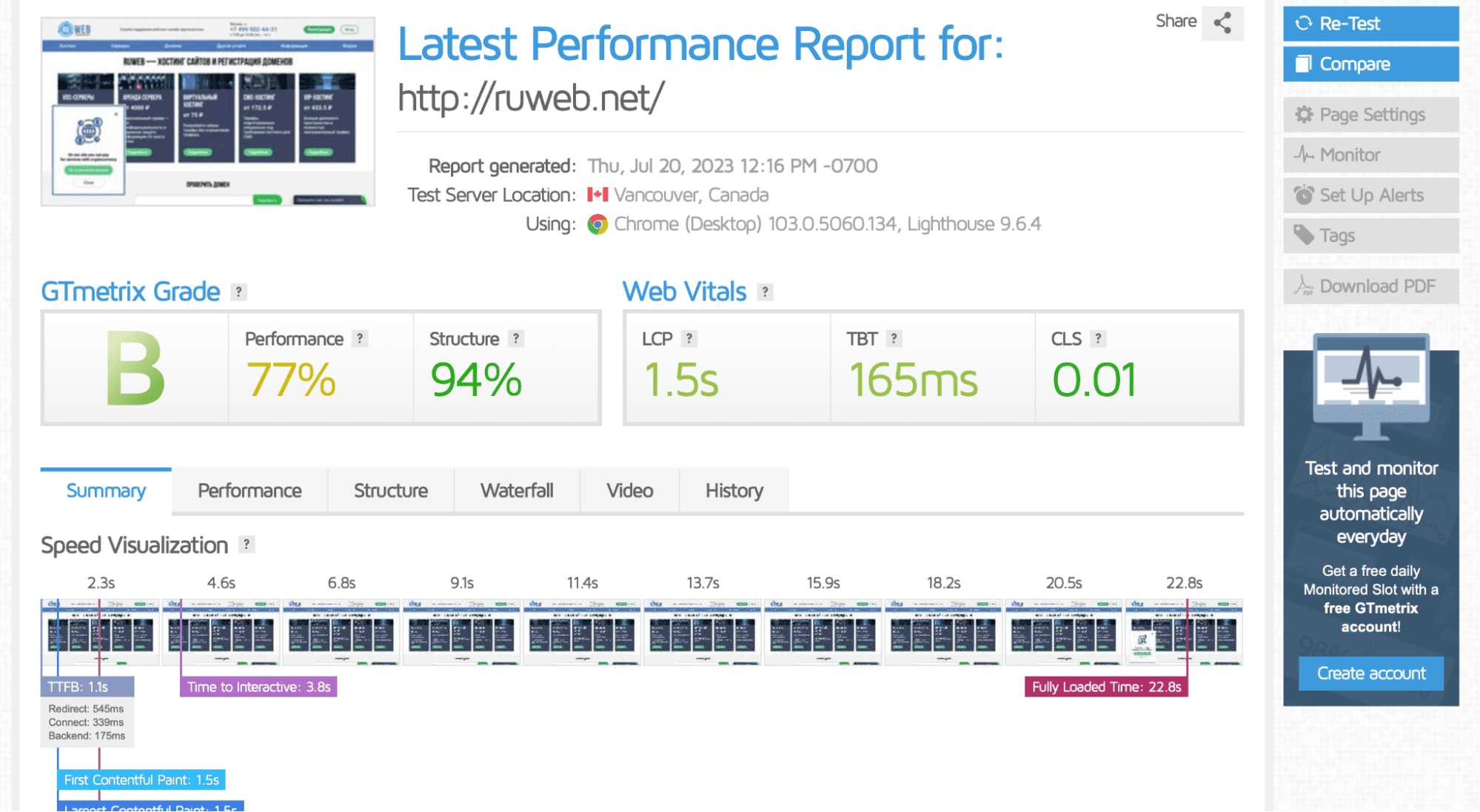Click the GTmetrix Grade heading

[130, 292]
